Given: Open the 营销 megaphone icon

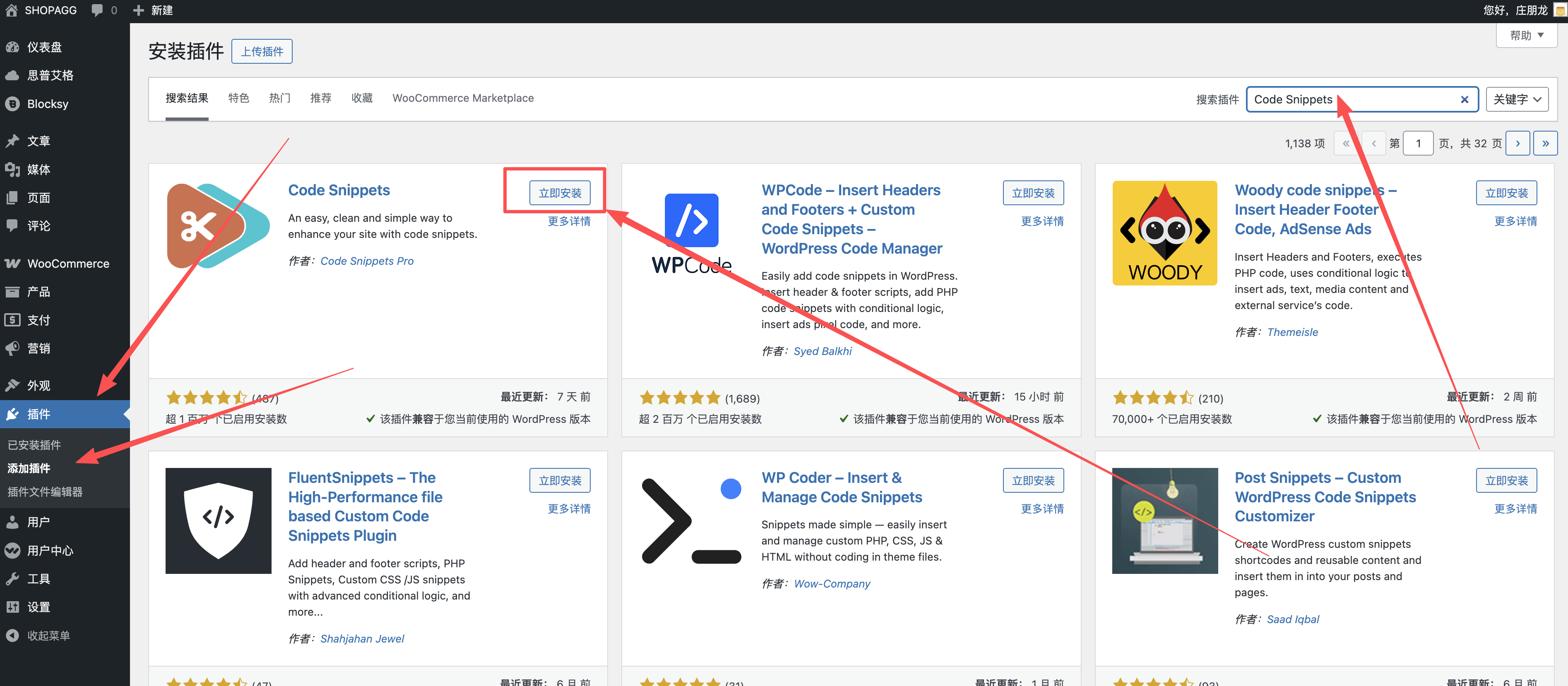Looking at the screenshot, I should 12,348.
